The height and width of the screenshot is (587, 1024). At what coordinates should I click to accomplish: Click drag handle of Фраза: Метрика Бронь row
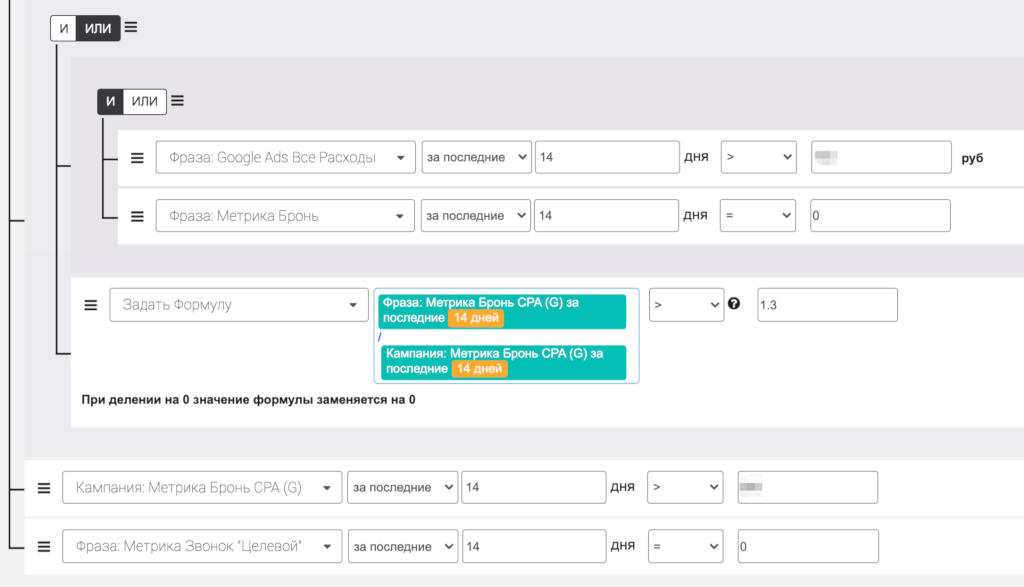[x=137, y=216]
